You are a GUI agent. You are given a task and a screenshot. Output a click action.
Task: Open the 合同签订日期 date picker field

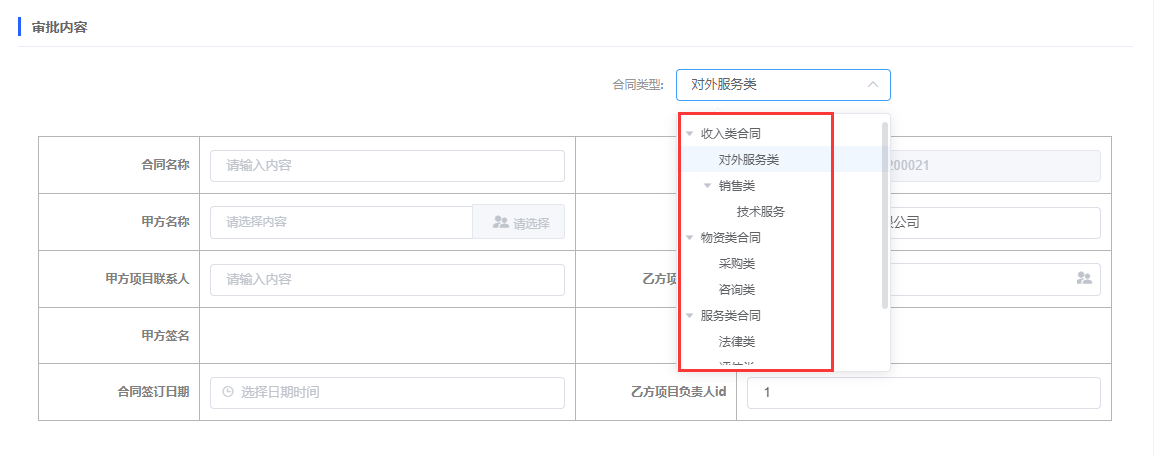pyautogui.click(x=387, y=392)
